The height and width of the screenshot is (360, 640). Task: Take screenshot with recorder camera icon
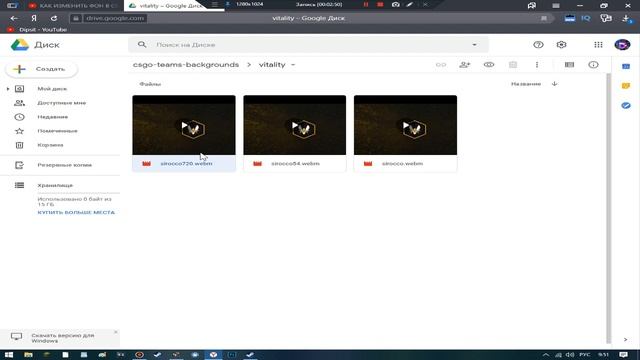coord(396,4)
